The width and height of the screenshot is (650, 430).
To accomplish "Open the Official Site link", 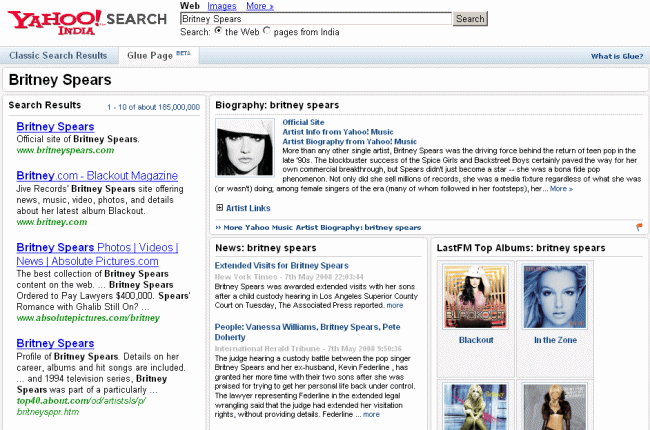I will click(x=303, y=122).
